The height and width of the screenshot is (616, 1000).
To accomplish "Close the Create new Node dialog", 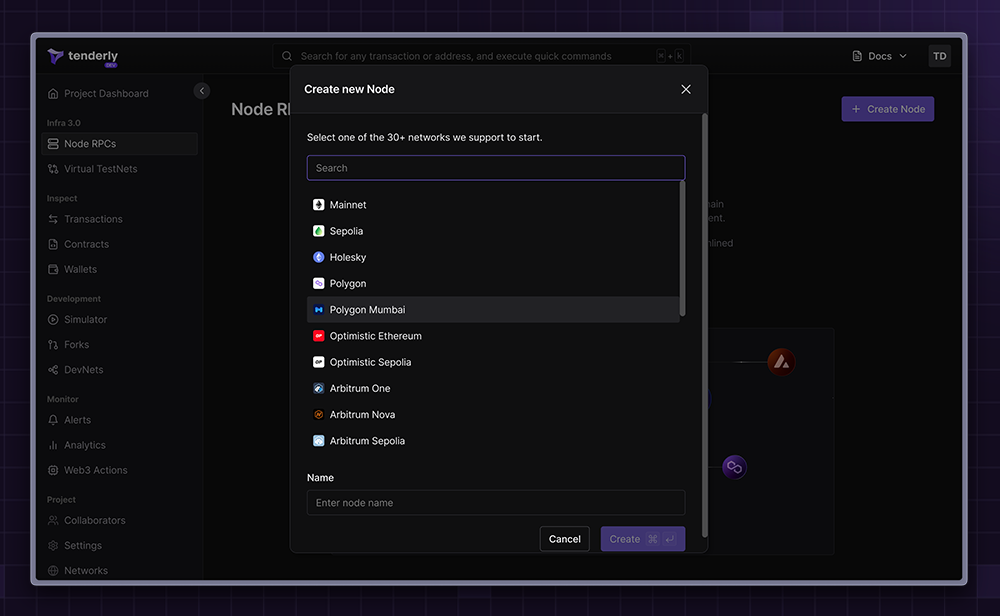I will click(x=686, y=89).
